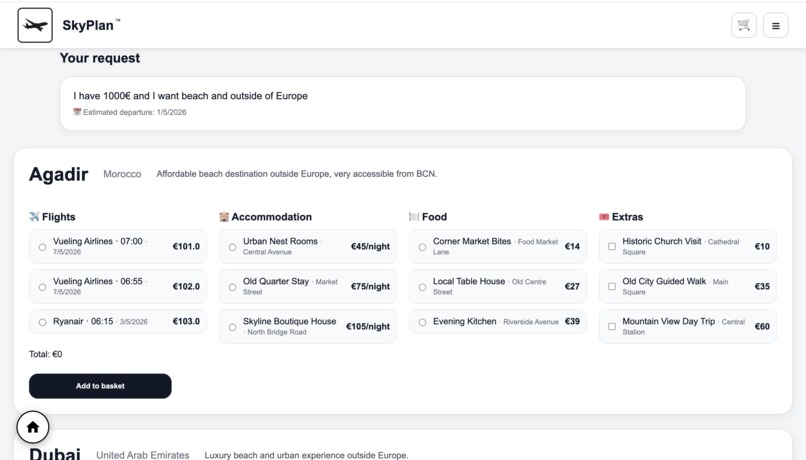Click the calendar icon beside estimated departure
The image size is (806, 460).
pos(77,112)
